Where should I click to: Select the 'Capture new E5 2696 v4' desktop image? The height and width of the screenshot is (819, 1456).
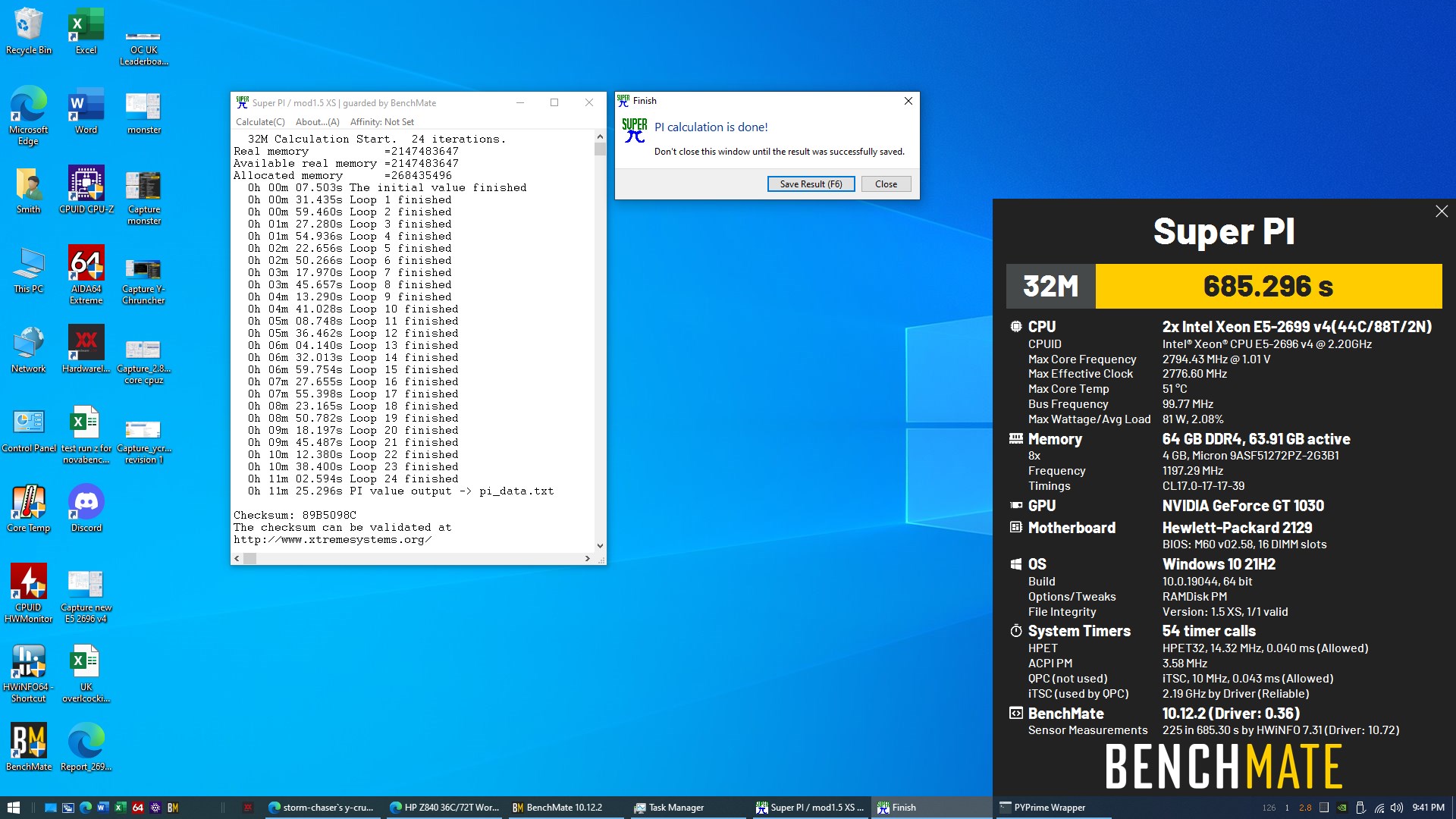86,597
